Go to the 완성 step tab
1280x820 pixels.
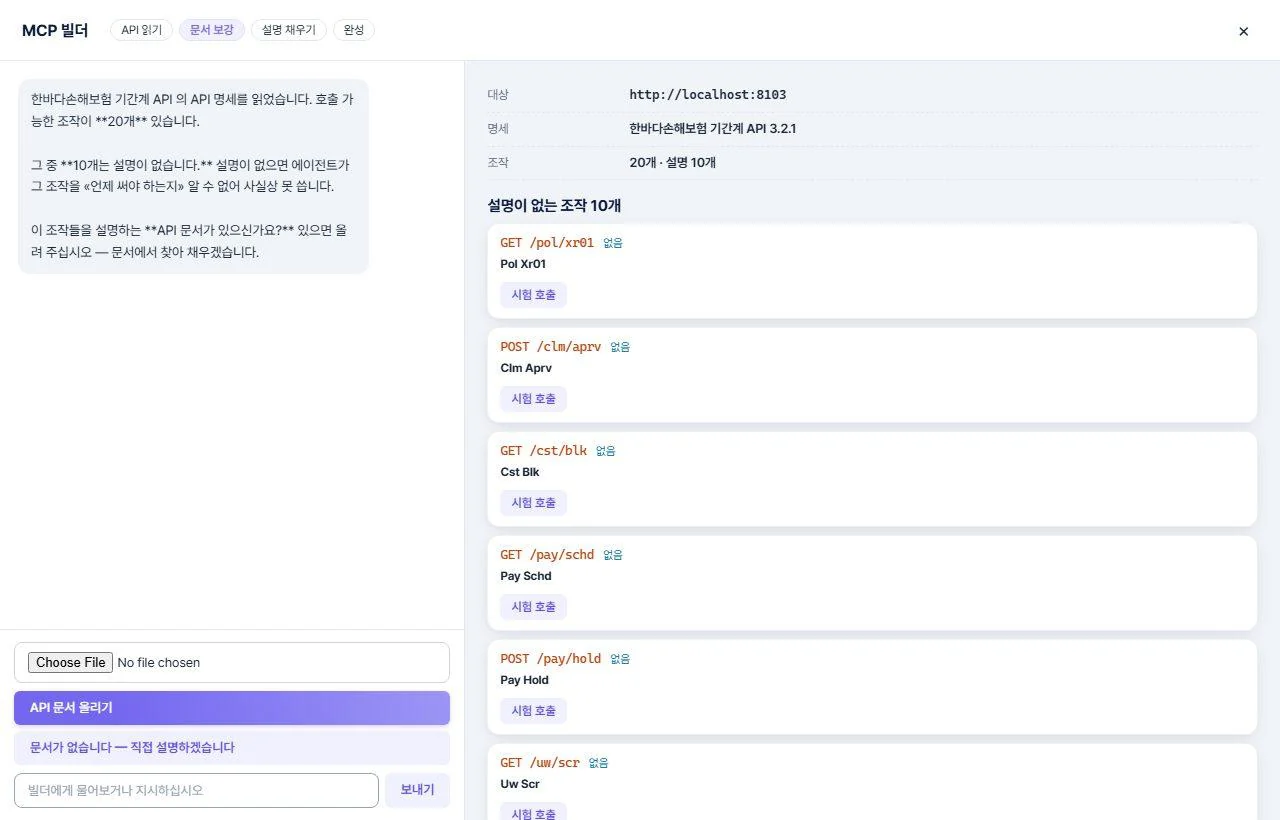(354, 30)
